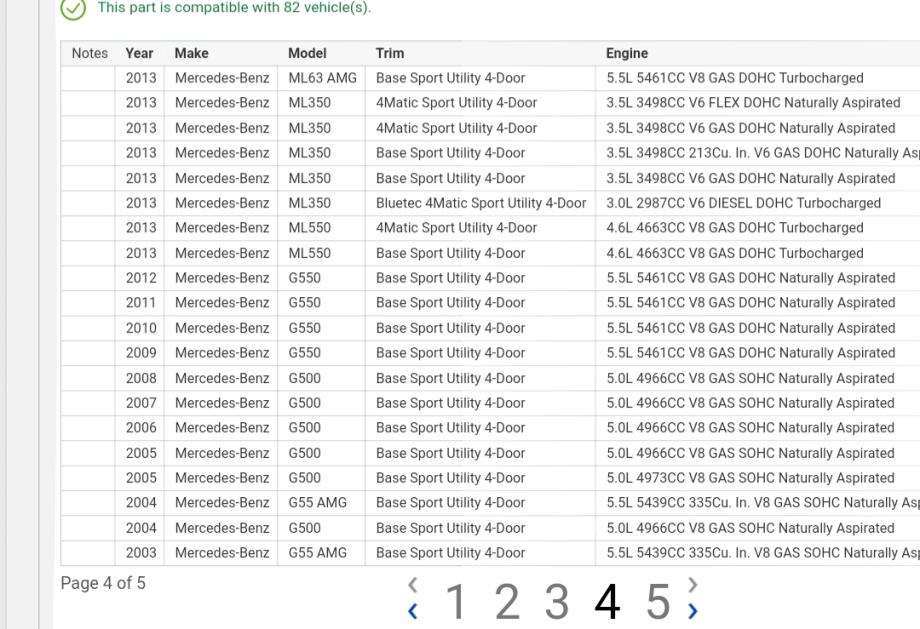The height and width of the screenshot is (629, 920).
Task: Select the year 2007 cell
Action: tap(141, 403)
